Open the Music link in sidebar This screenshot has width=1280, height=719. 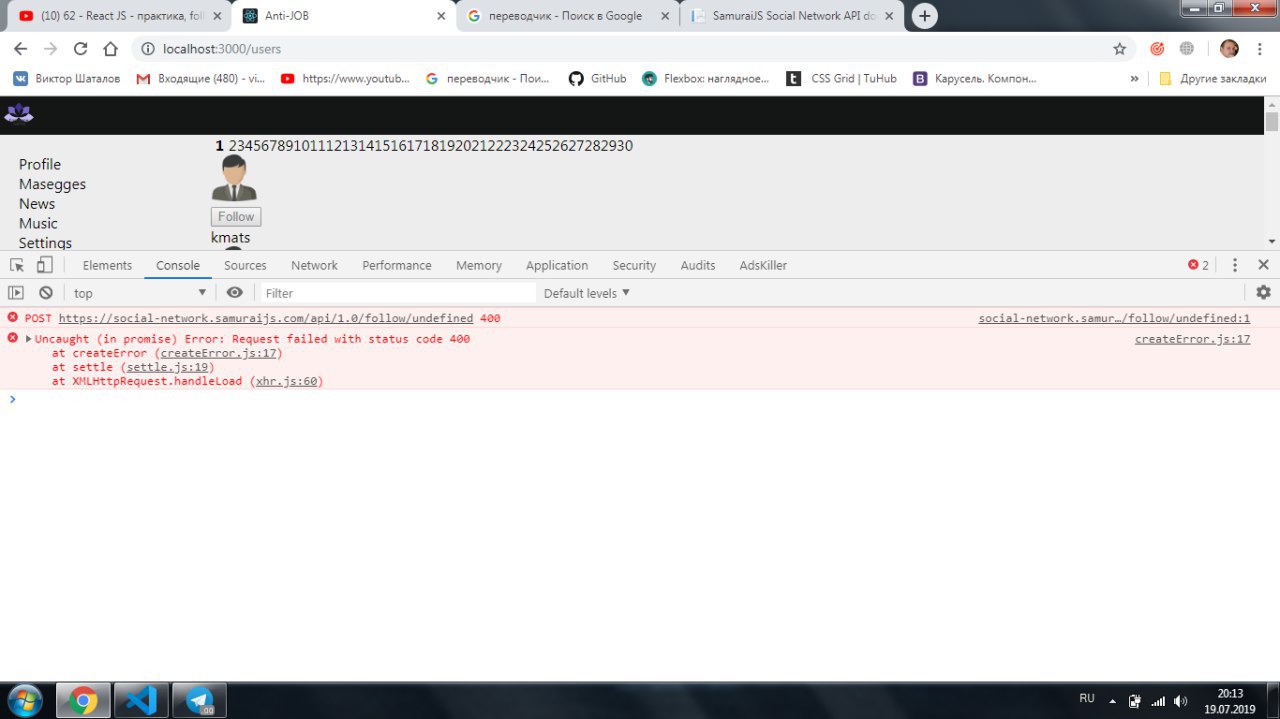click(x=38, y=223)
